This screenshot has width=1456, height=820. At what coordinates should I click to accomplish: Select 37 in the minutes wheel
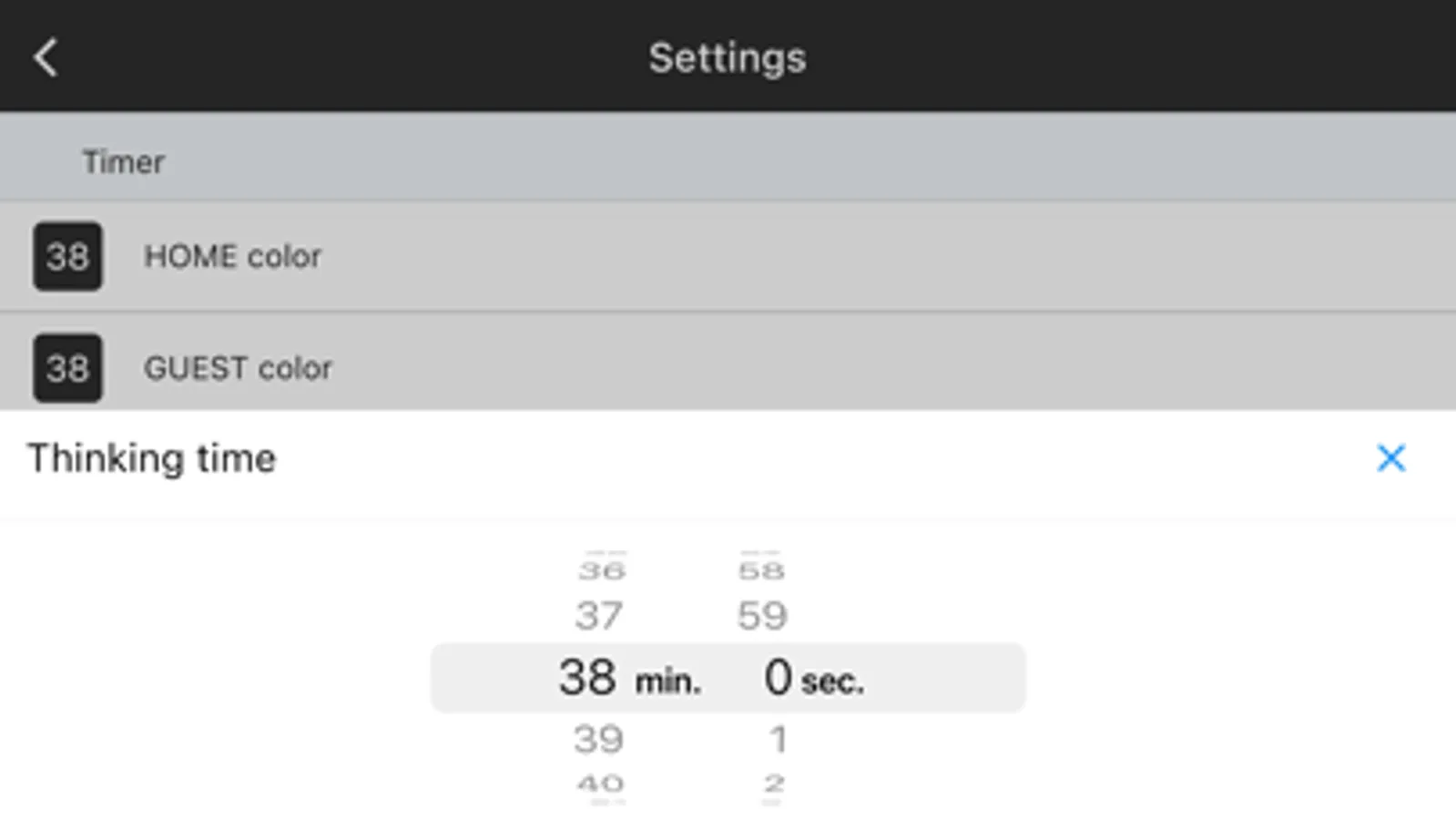pos(598,616)
